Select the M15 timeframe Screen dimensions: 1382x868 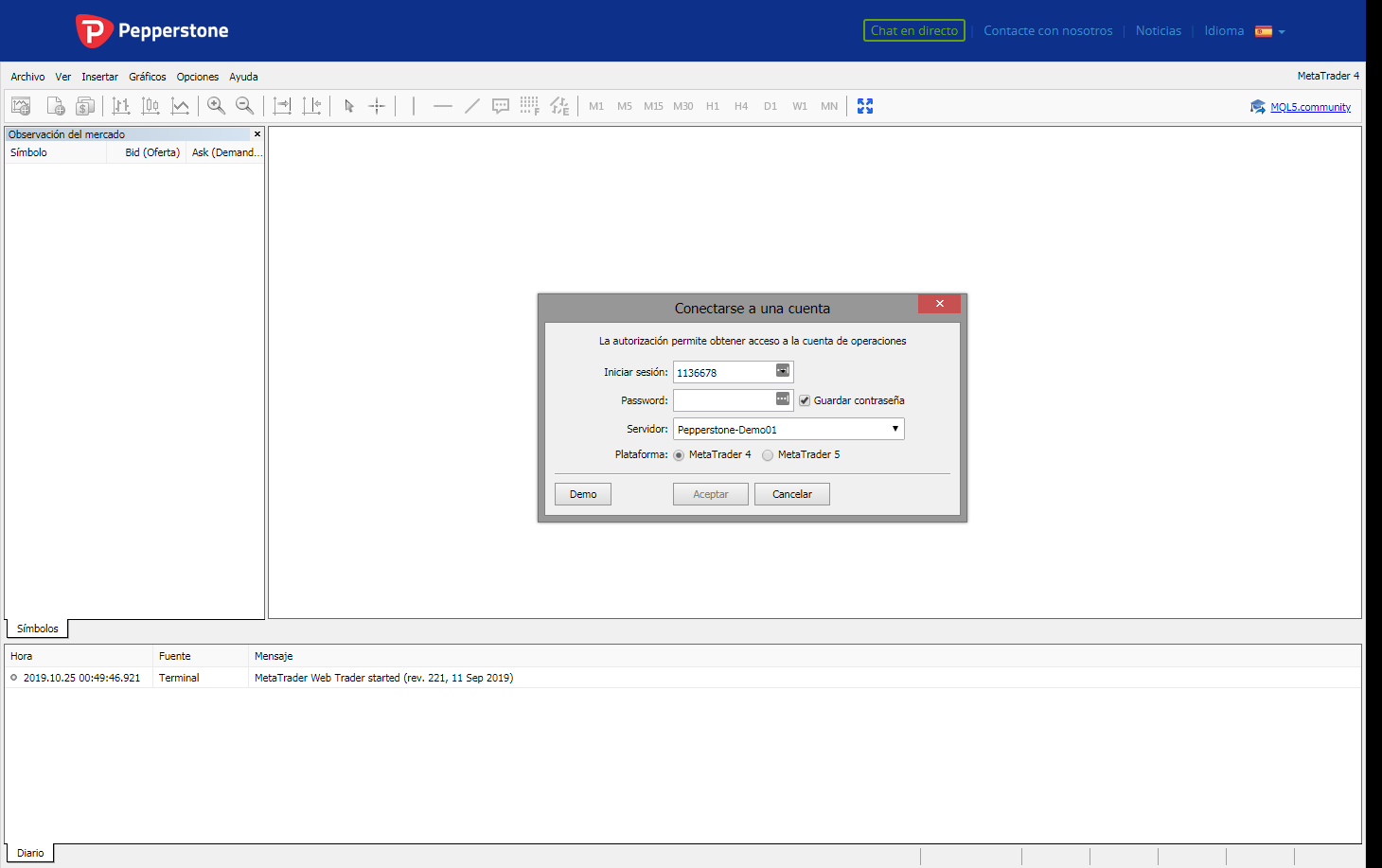click(x=653, y=106)
